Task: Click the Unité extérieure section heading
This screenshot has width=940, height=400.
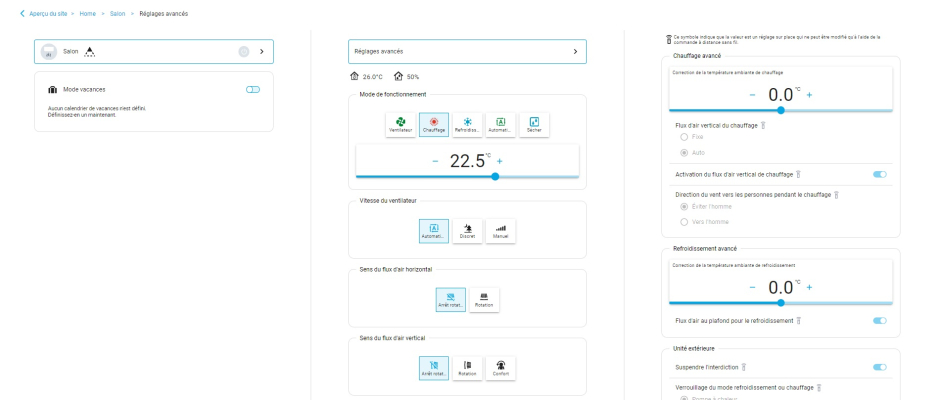Action: click(x=694, y=348)
